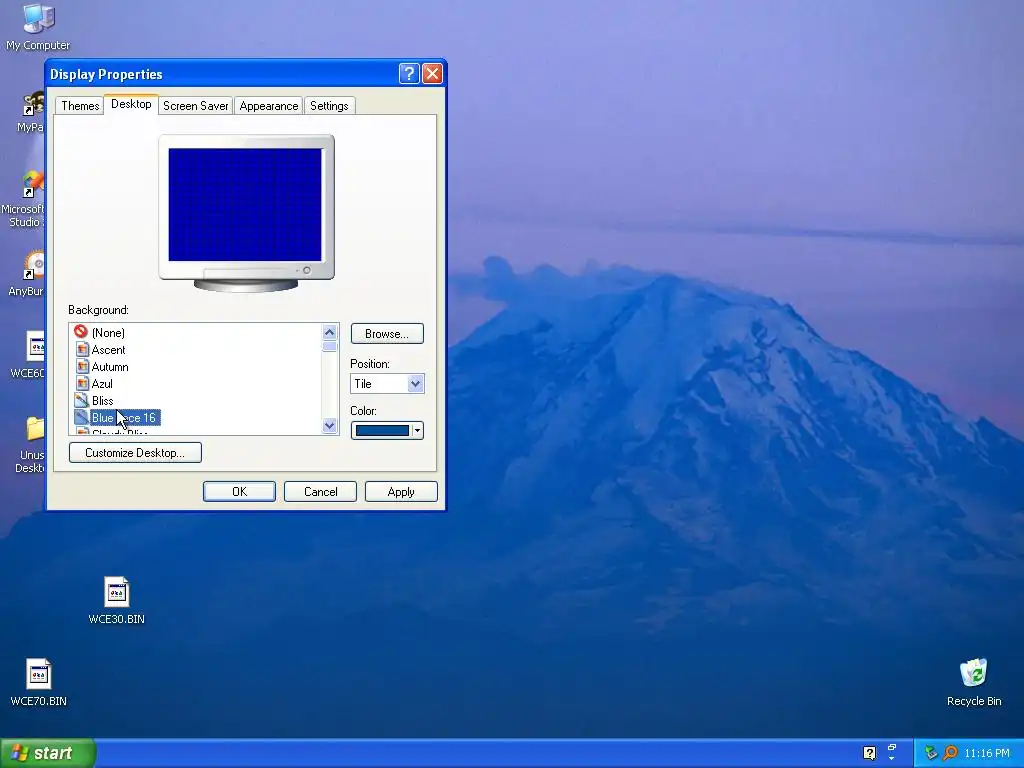Click the Blue Lace 16 wallpaper icon

[x=82, y=417]
